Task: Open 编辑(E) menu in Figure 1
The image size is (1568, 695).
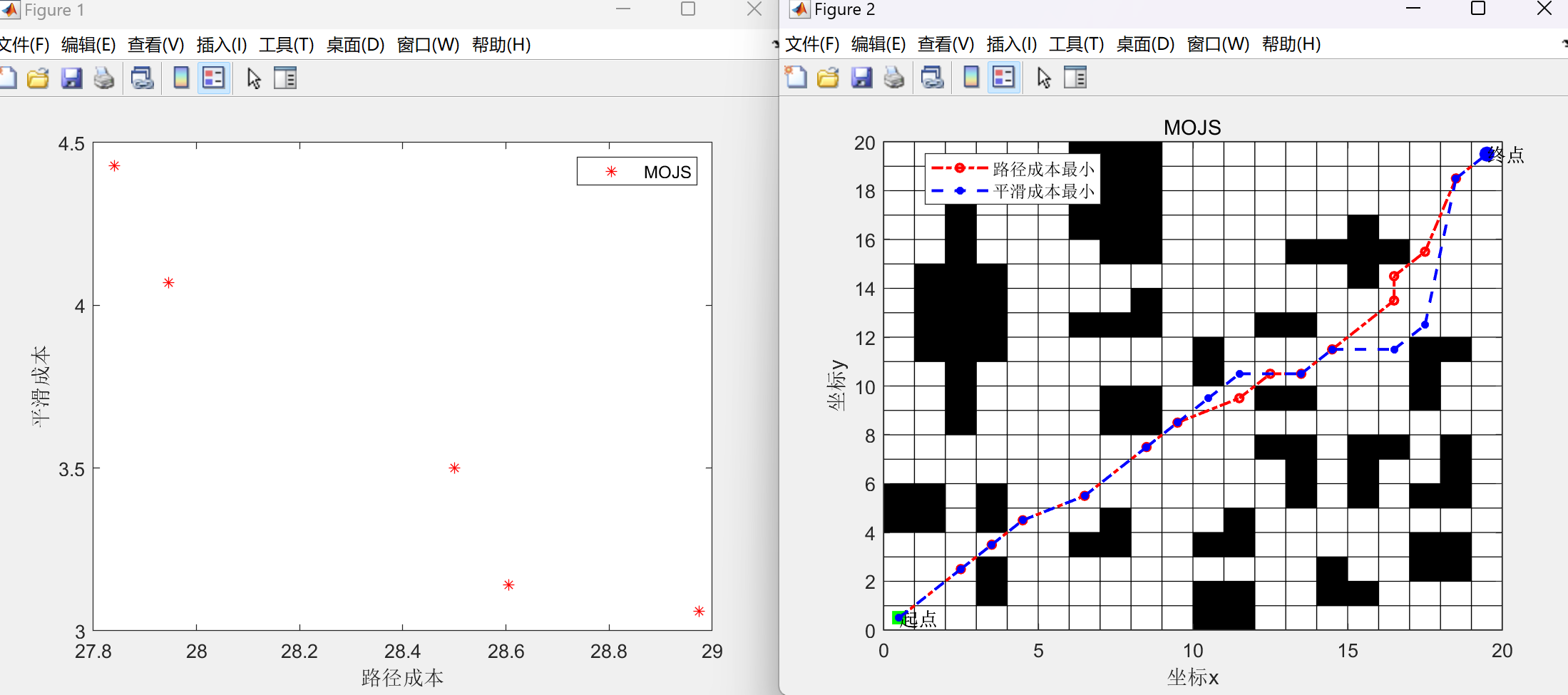Action: (88, 45)
